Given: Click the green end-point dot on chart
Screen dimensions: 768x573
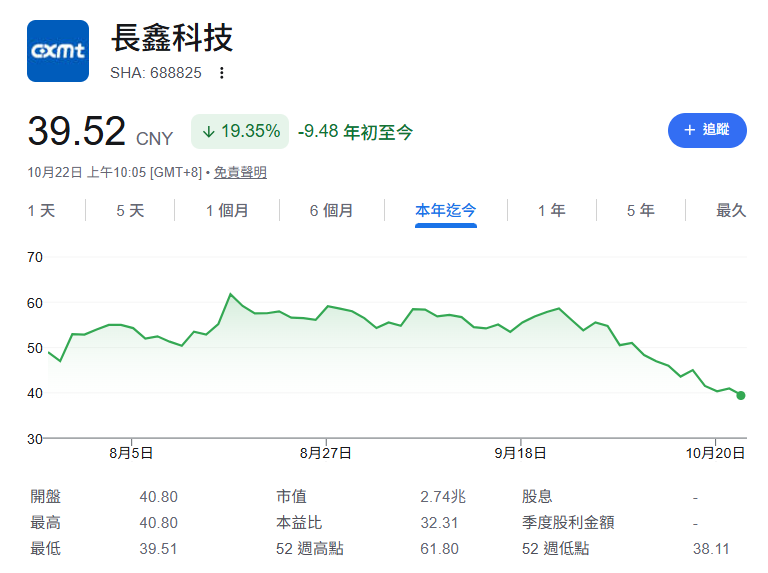Looking at the screenshot, I should point(741,395).
